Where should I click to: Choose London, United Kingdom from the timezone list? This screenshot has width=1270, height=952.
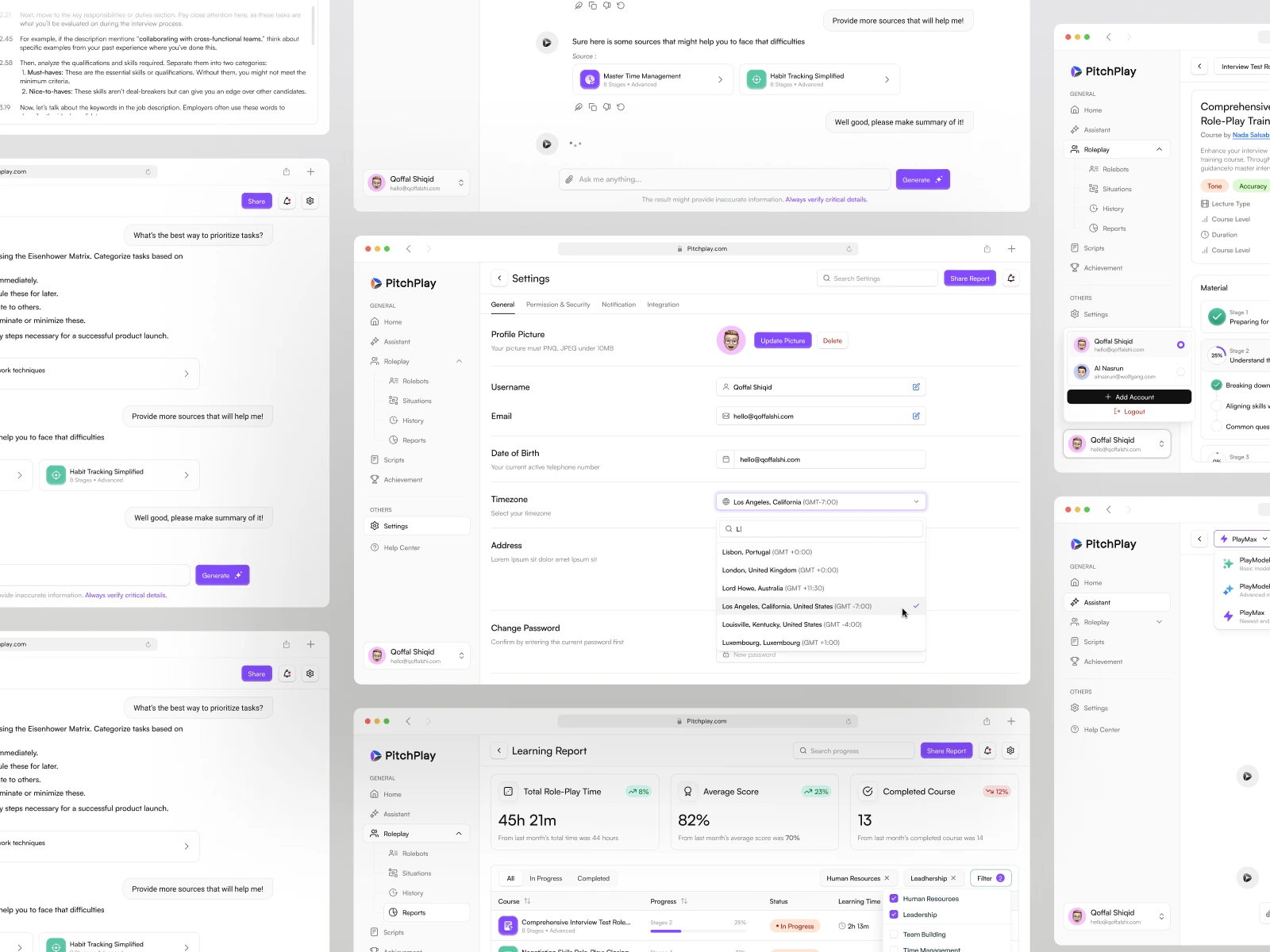(x=821, y=570)
